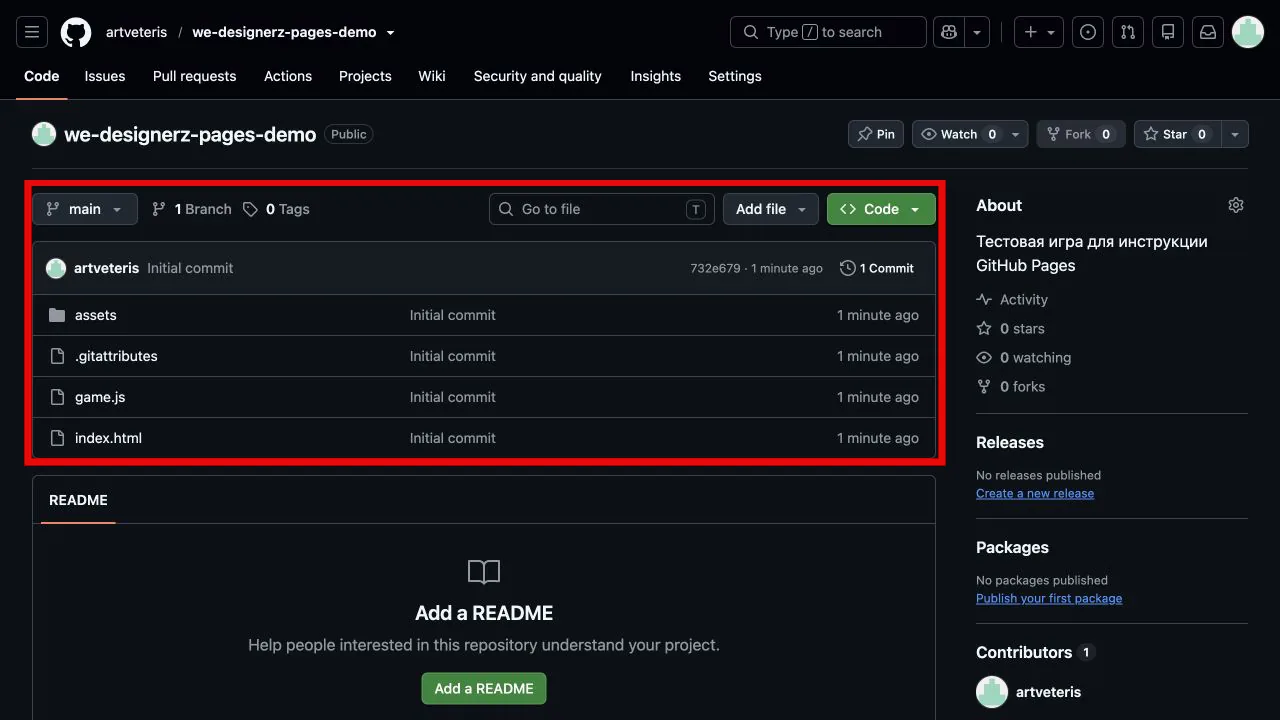View the 0 watching link

point(1024,357)
